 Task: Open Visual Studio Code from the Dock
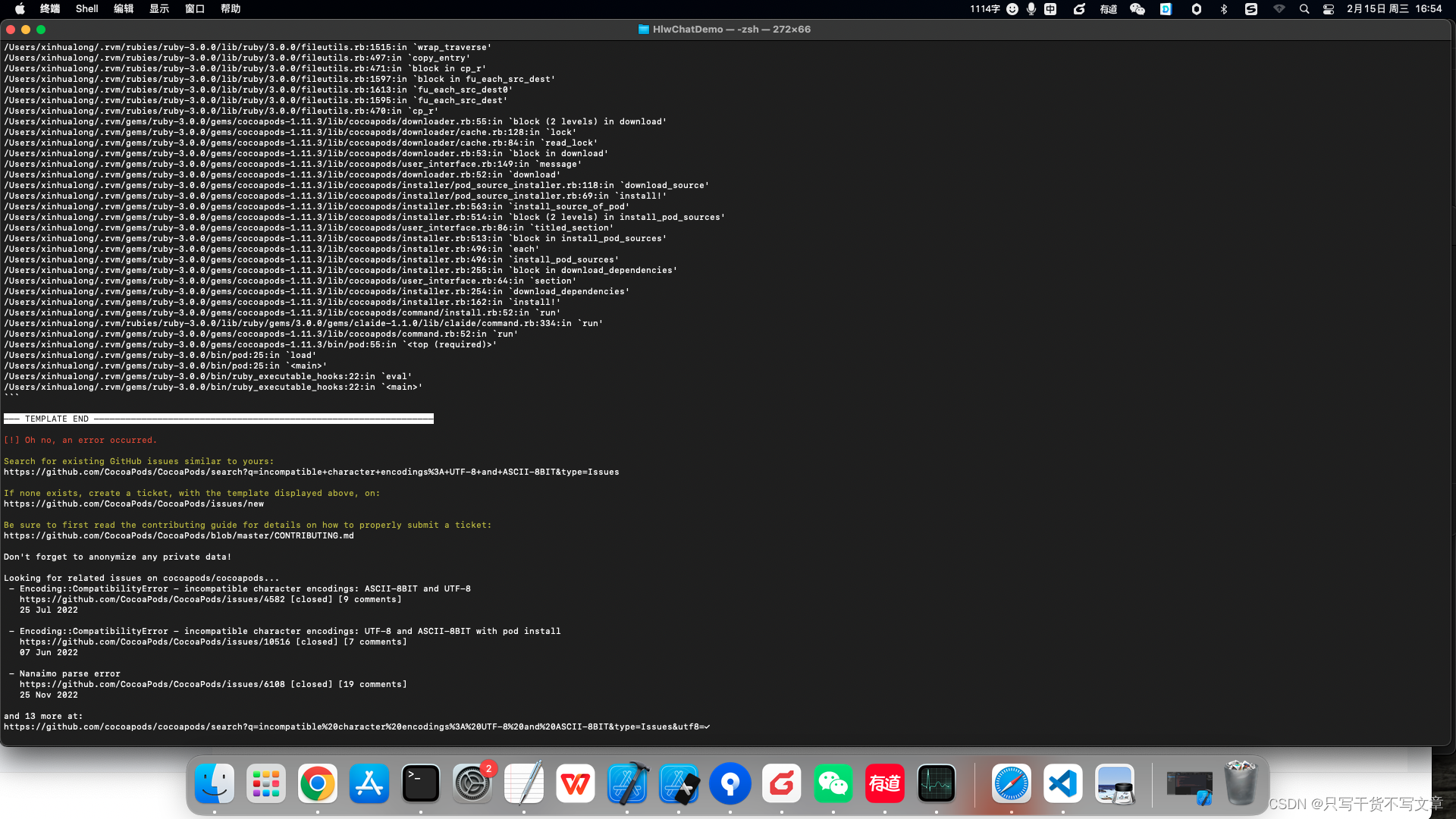click(x=1063, y=783)
